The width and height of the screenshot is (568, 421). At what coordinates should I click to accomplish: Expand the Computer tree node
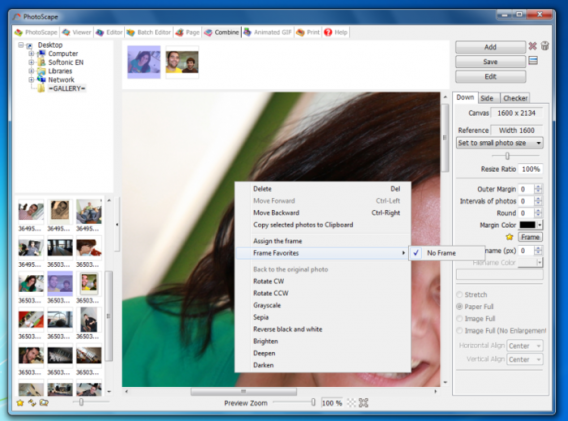(32, 54)
